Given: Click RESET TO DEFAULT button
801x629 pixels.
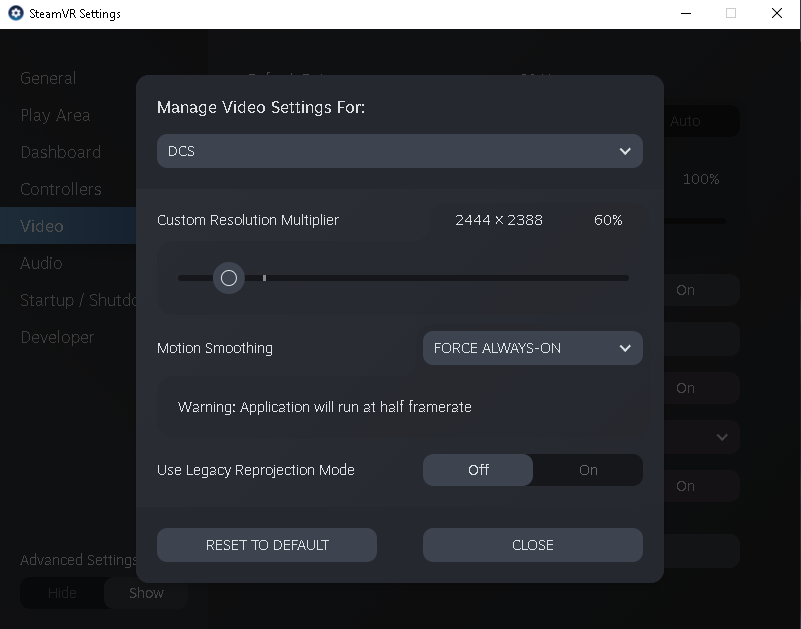Looking at the screenshot, I should point(267,545).
